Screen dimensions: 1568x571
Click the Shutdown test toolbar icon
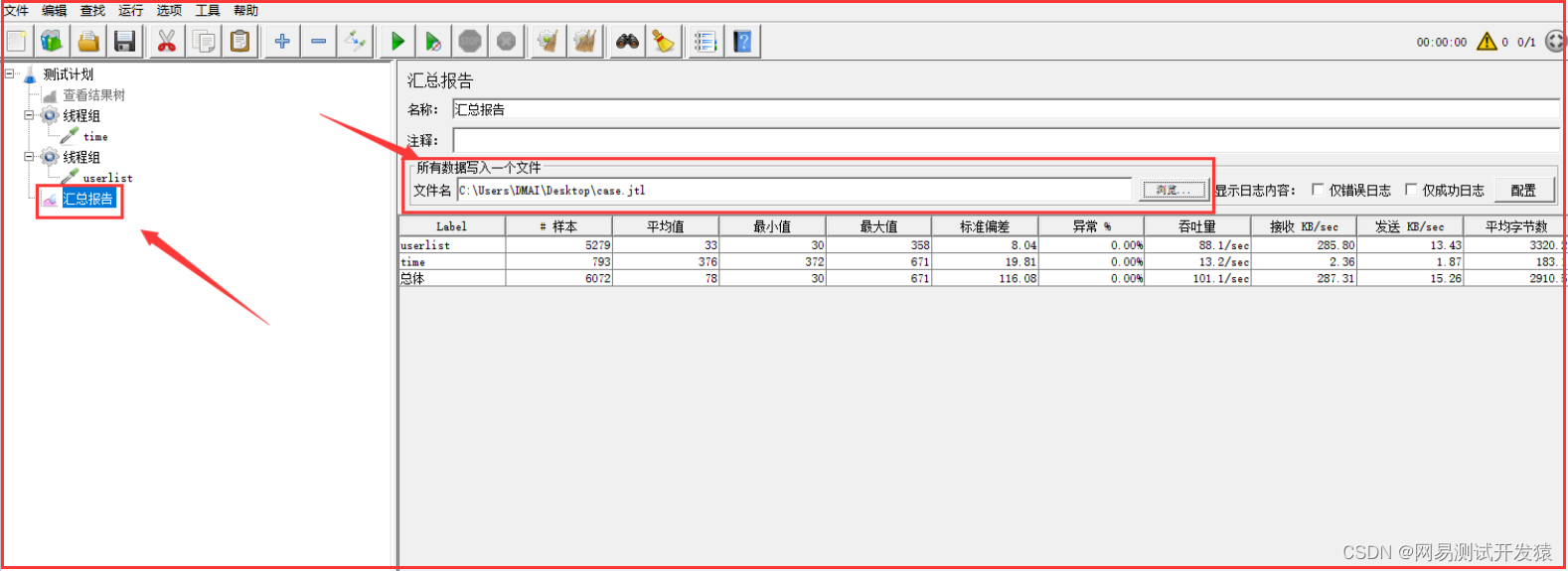507,42
